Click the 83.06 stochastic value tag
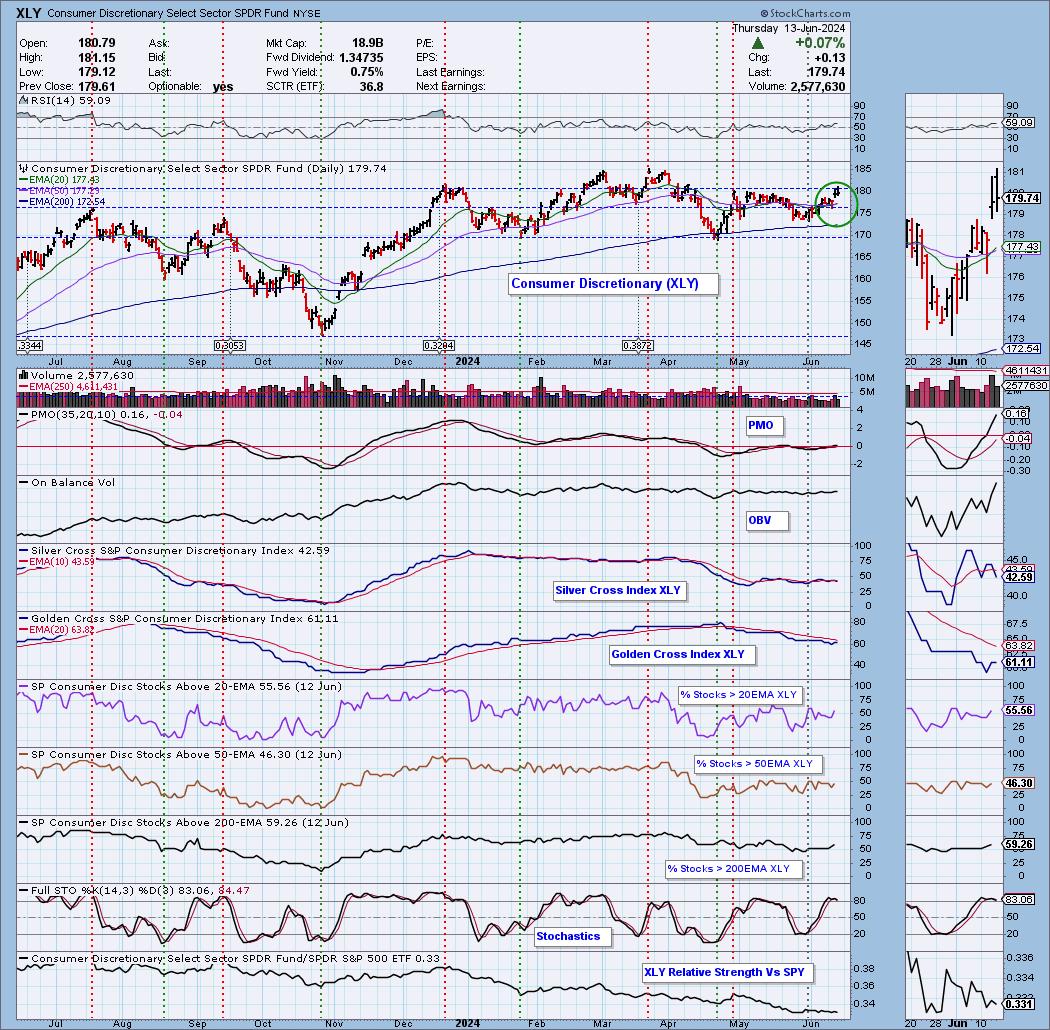 coord(1019,899)
